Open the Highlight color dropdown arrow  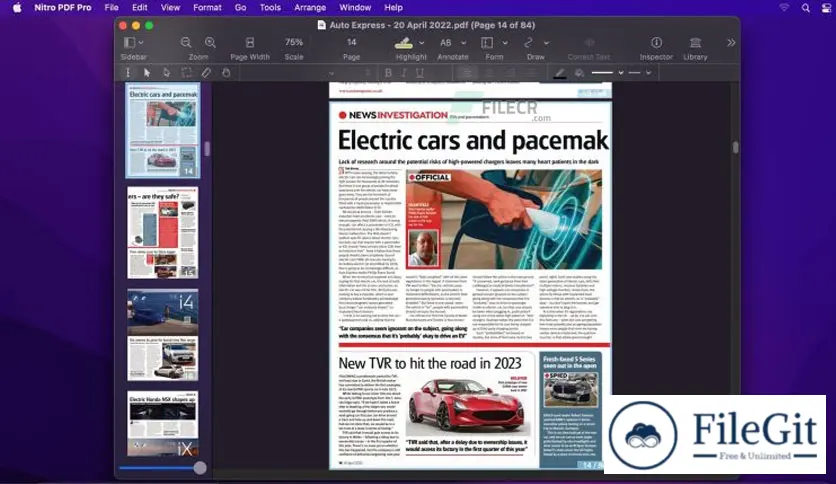[x=422, y=43]
